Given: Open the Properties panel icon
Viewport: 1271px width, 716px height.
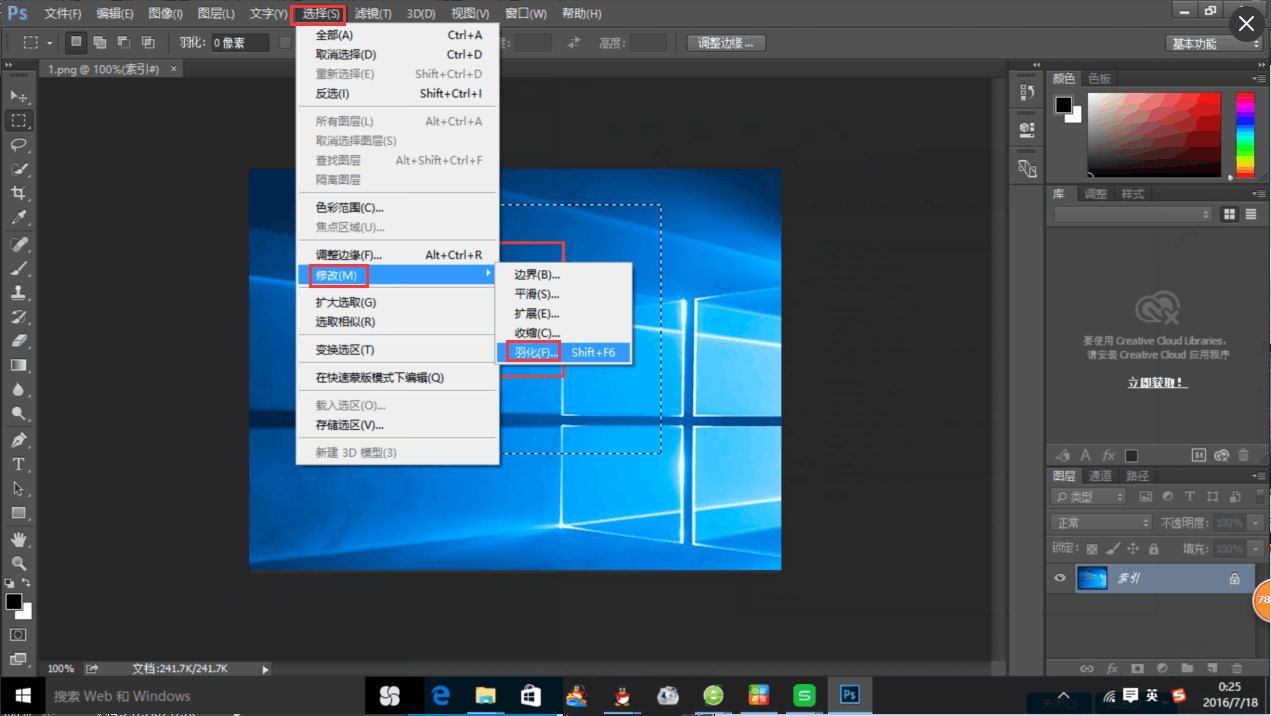Looking at the screenshot, I should coord(1026,130).
